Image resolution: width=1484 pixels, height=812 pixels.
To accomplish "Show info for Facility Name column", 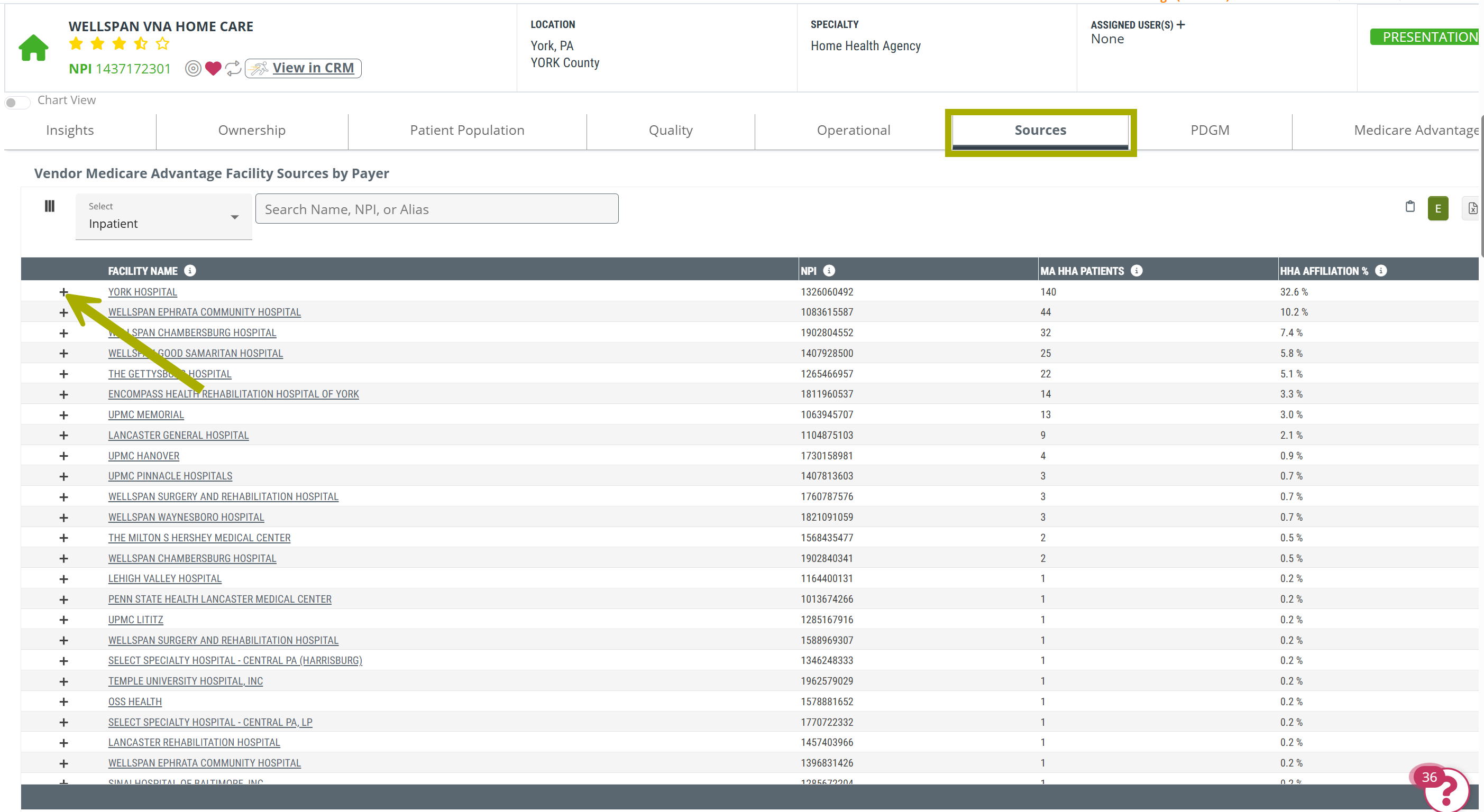I will pos(190,271).
